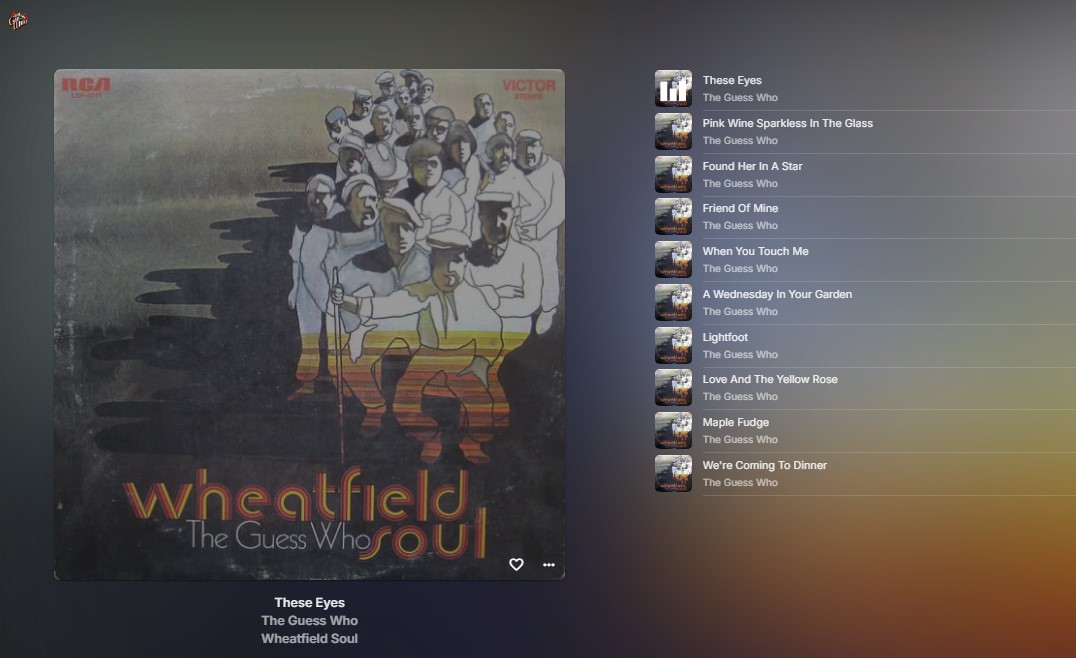
Task: Open the three-dot more options menu
Action: pyautogui.click(x=549, y=565)
